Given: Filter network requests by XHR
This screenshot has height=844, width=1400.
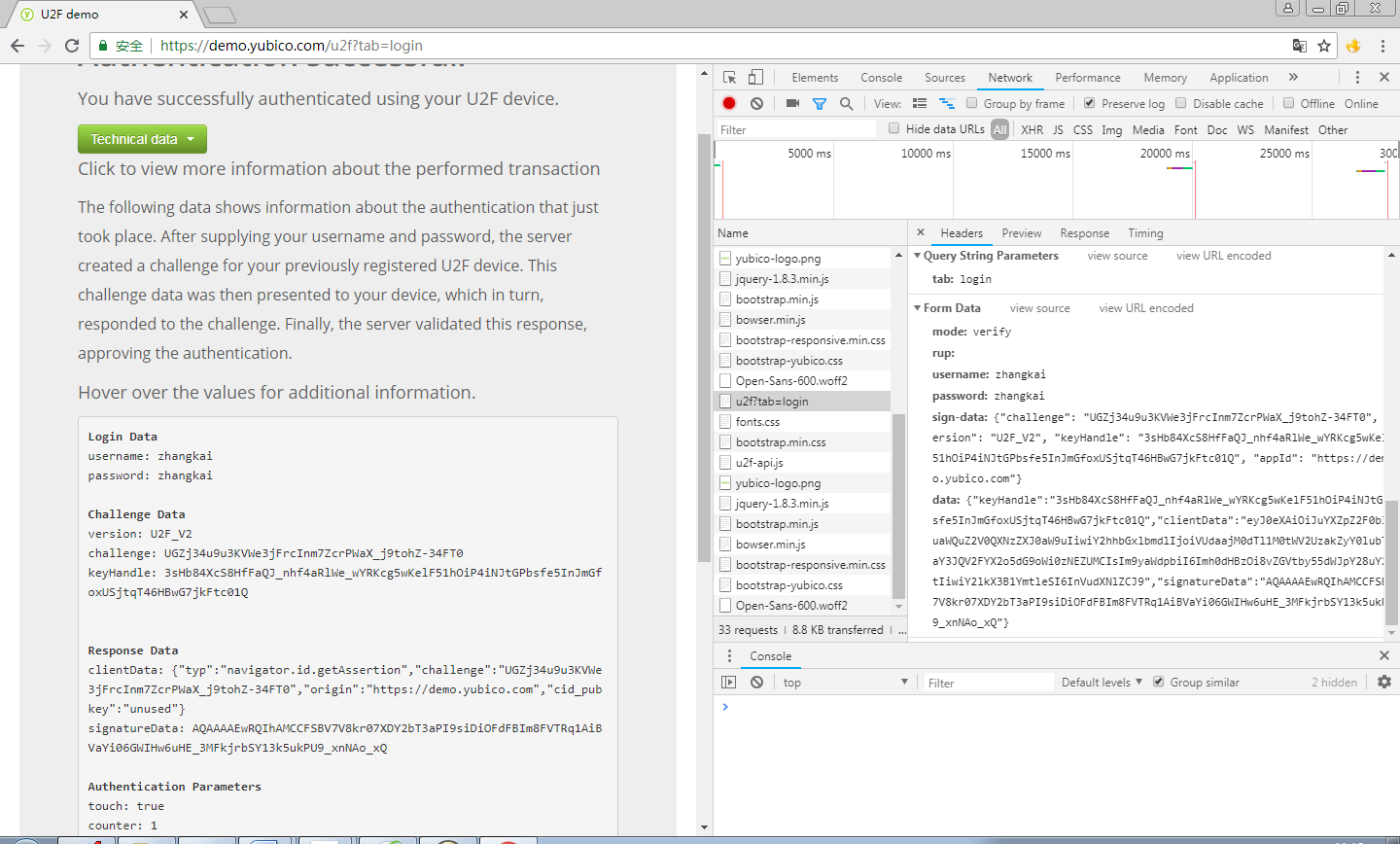Looking at the screenshot, I should [x=1032, y=129].
